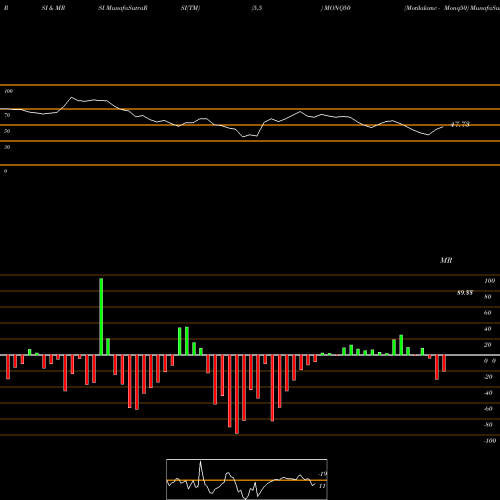
Task: Click the 'SI(TM)' header label
Action: tap(190, 8)
